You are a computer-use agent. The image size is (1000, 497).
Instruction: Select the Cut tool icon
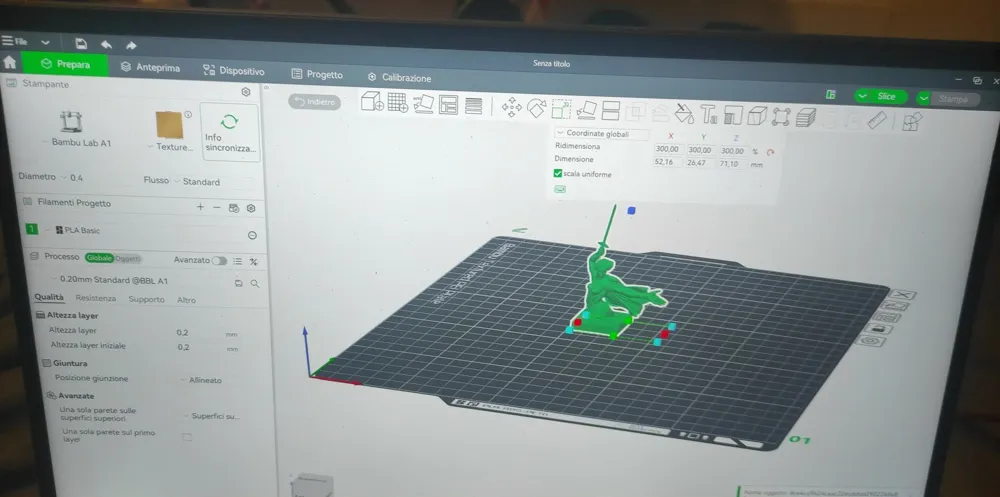pyautogui.click(x=611, y=111)
